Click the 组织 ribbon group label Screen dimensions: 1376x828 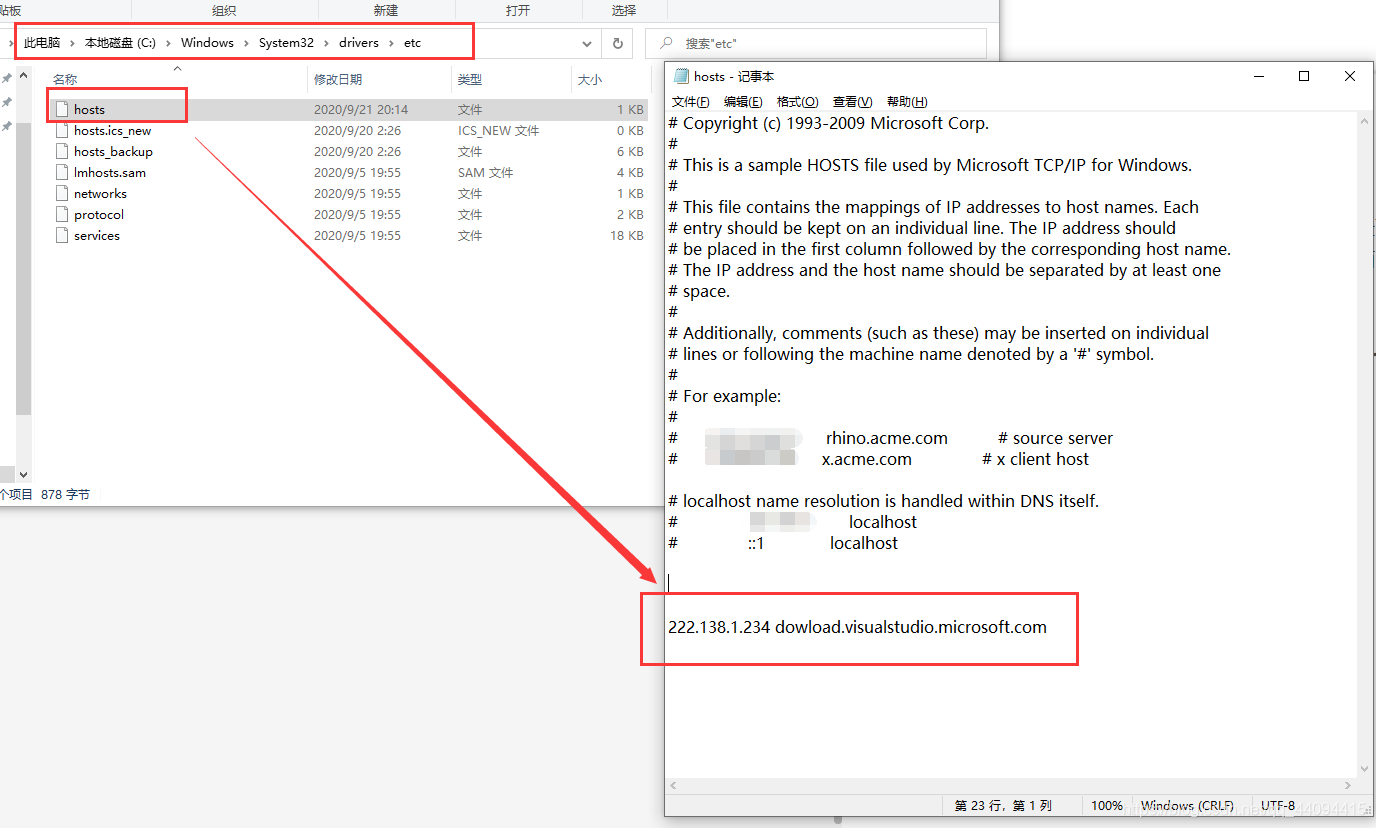pyautogui.click(x=224, y=10)
